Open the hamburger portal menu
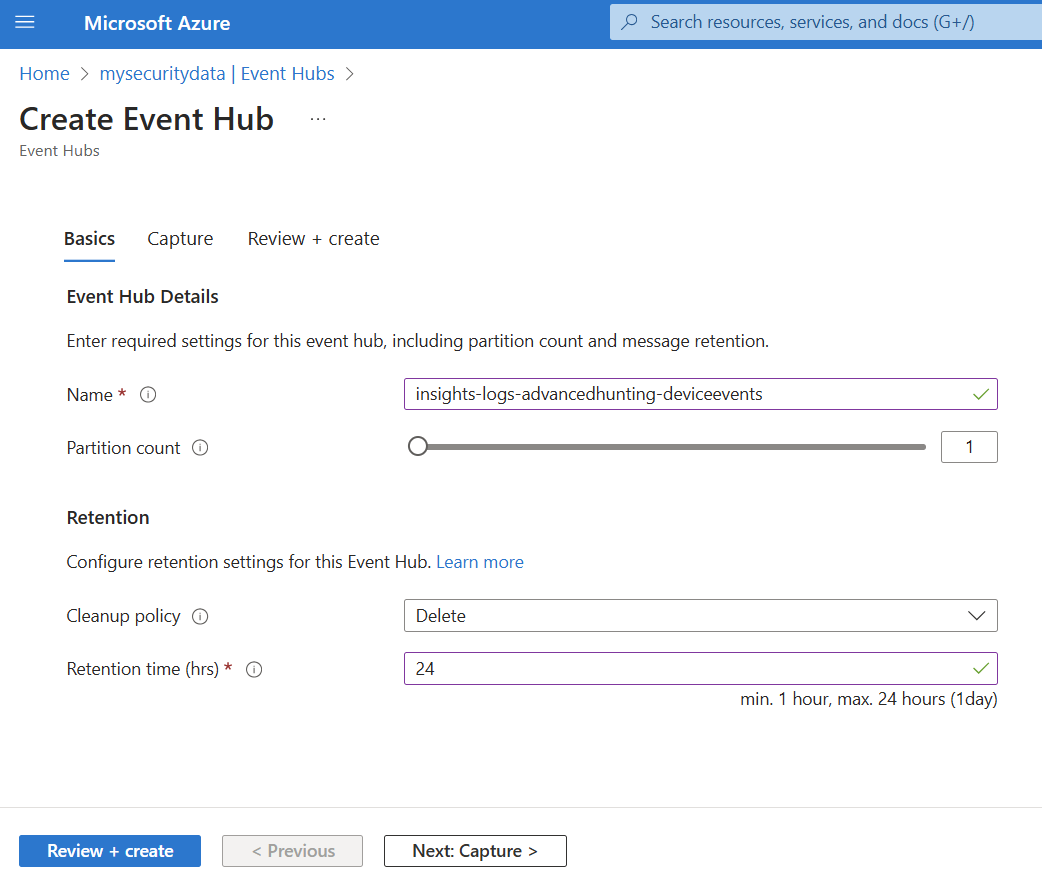The height and width of the screenshot is (880, 1042). [x=25, y=23]
